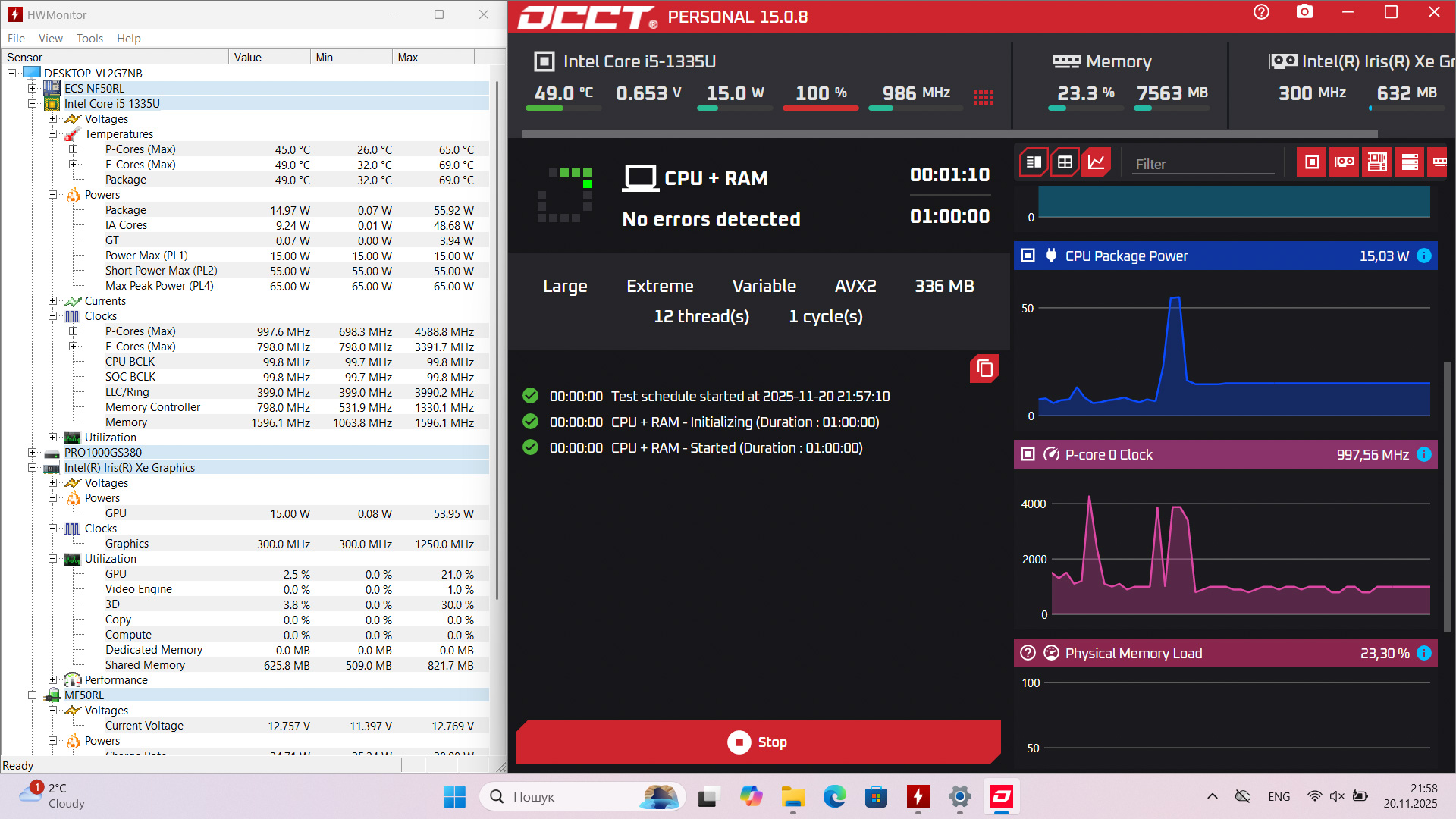The width and height of the screenshot is (1456, 819).
Task: Switch the ENG input language indicator
Action: point(1279,796)
